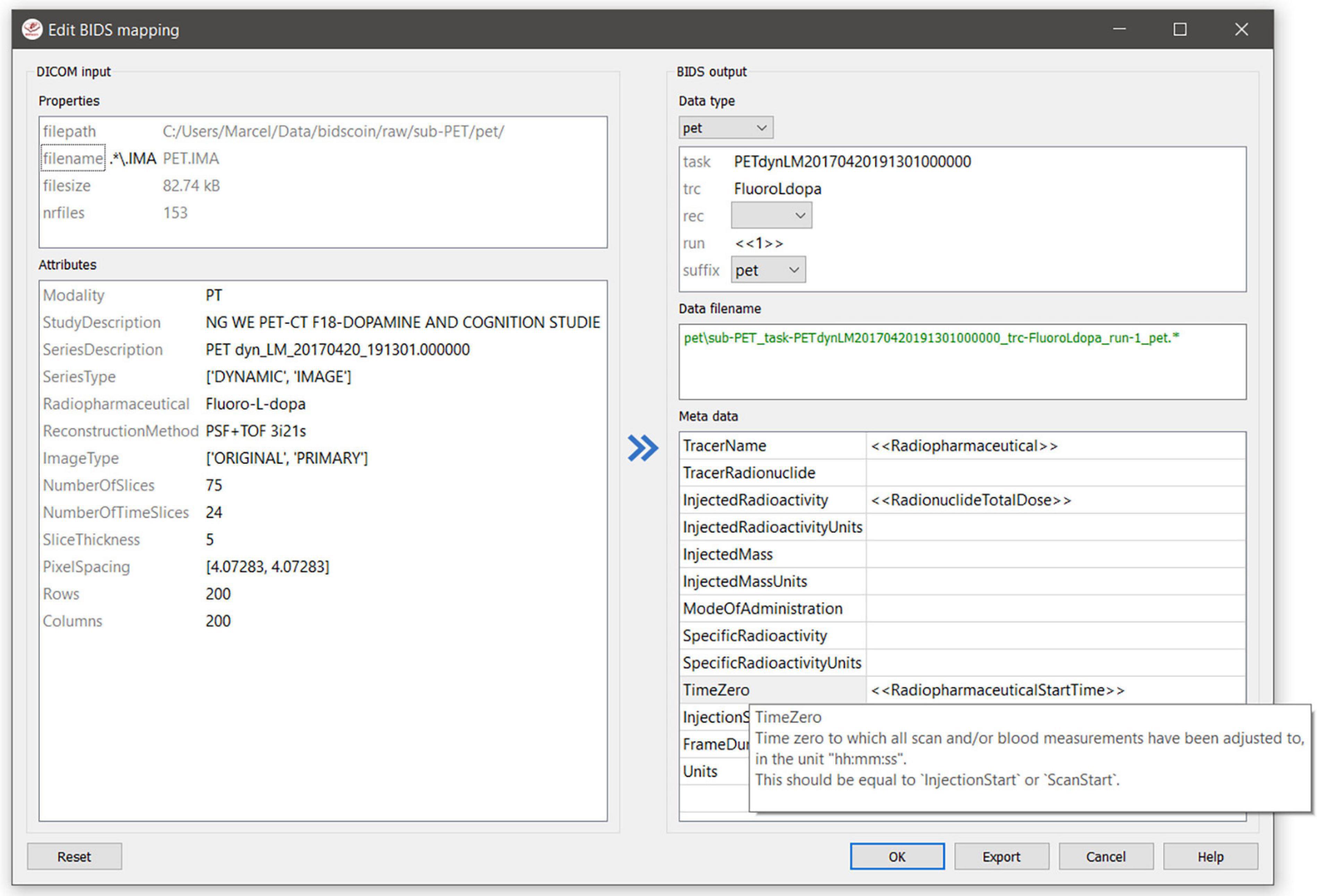Click the SpecificRadioactivity value cell
Screen dimensions: 1317x896
point(1056,636)
